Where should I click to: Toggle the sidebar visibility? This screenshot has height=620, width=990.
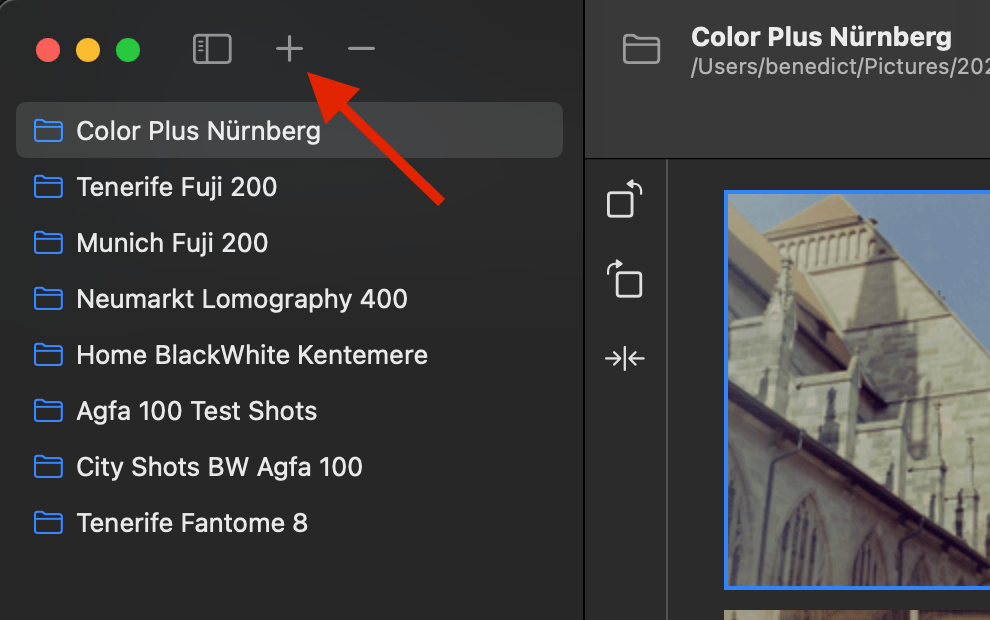[x=212, y=49]
